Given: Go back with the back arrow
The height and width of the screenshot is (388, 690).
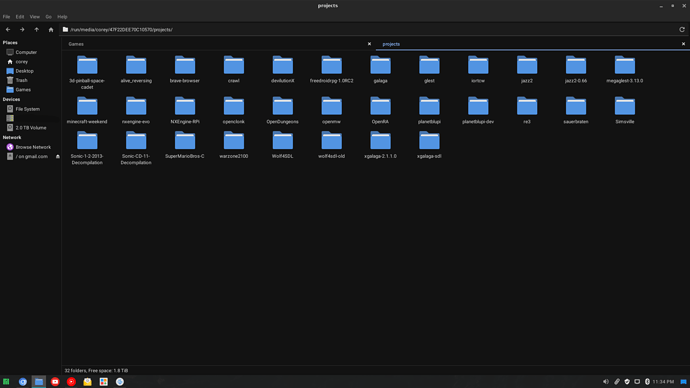Looking at the screenshot, I should (x=8, y=29).
